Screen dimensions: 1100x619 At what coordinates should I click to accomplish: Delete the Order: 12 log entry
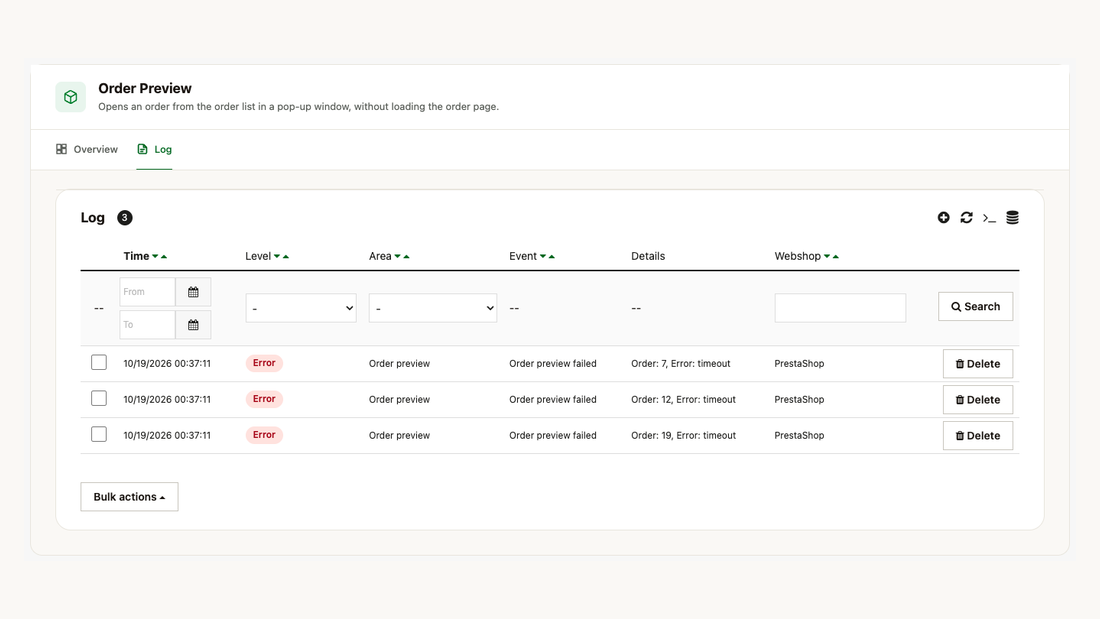pos(978,399)
